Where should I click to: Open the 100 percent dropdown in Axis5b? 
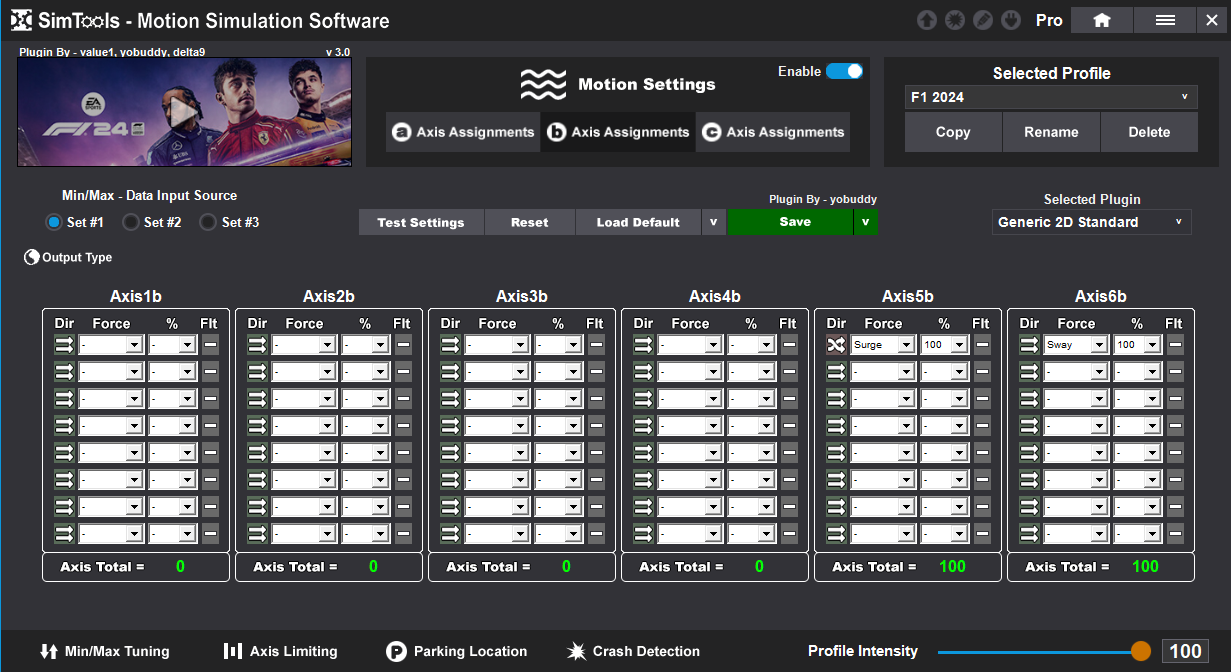[x=945, y=344]
